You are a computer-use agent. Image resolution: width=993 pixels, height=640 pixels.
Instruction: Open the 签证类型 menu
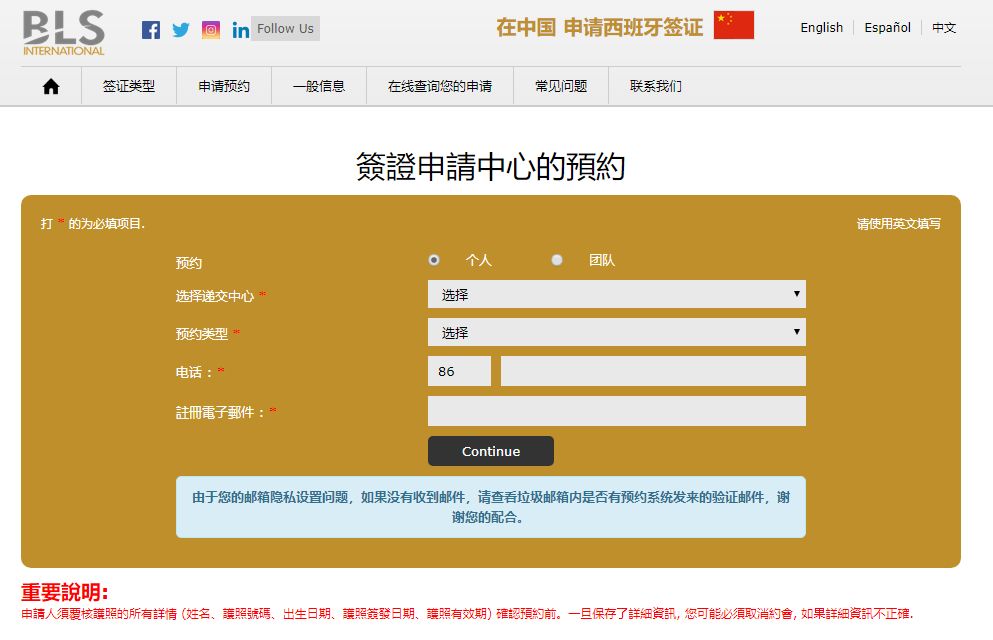coord(129,87)
